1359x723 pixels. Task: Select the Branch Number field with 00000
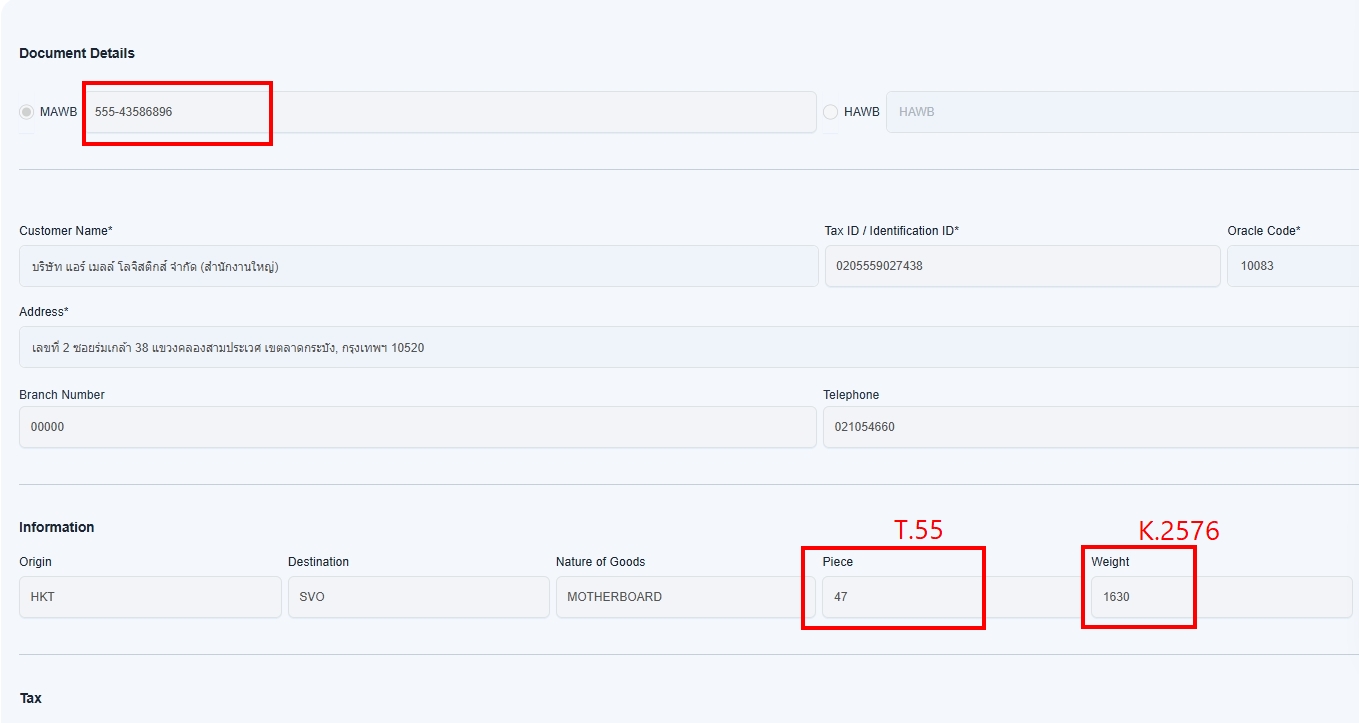417,427
